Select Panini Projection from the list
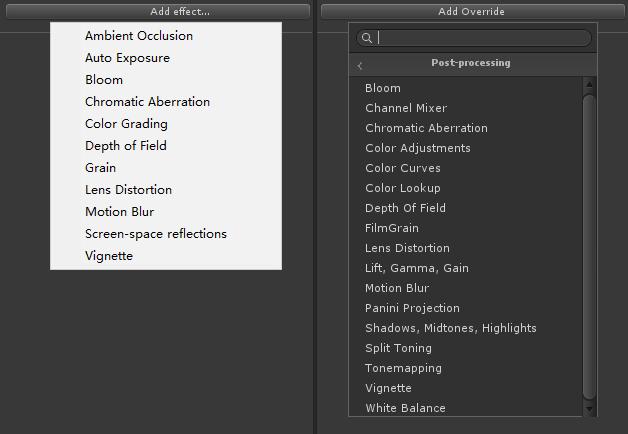Viewport: 628px width, 434px height. [412, 308]
